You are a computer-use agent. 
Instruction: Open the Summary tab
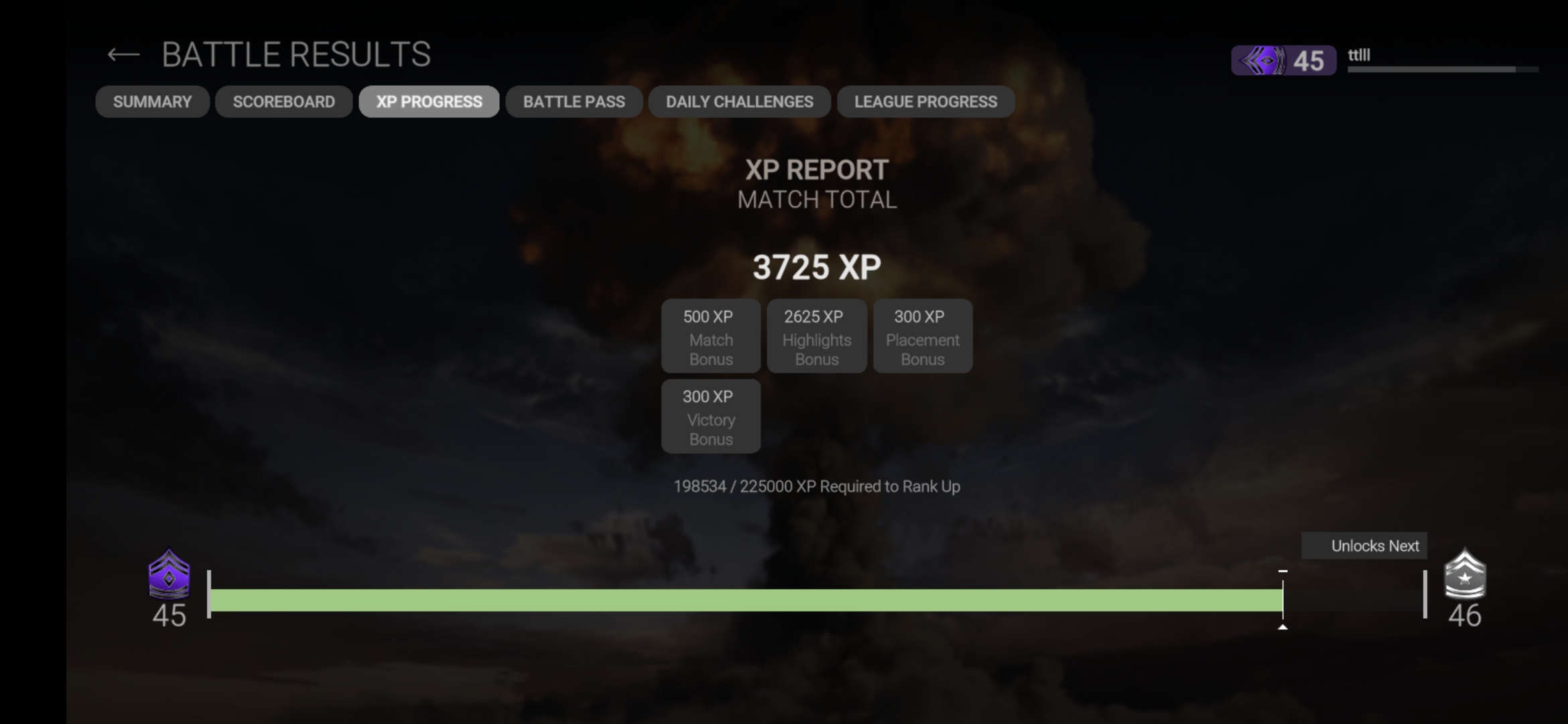click(x=152, y=102)
